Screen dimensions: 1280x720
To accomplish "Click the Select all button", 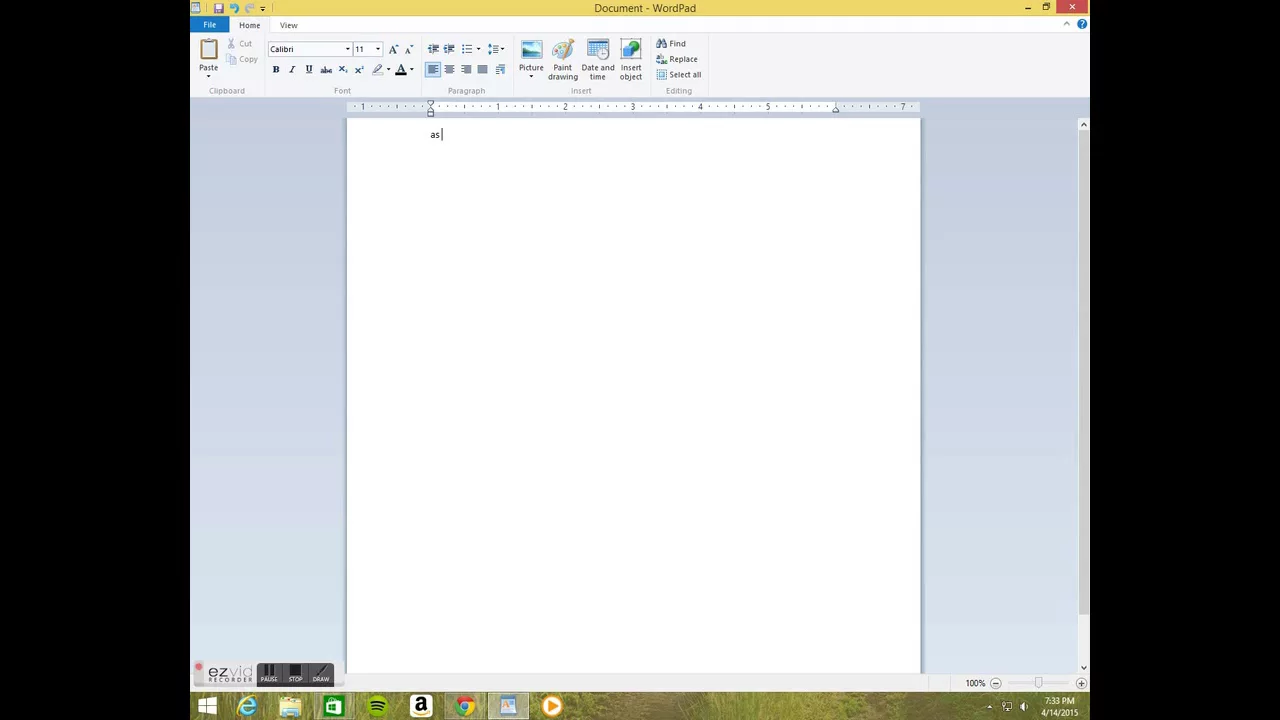I will [679, 74].
